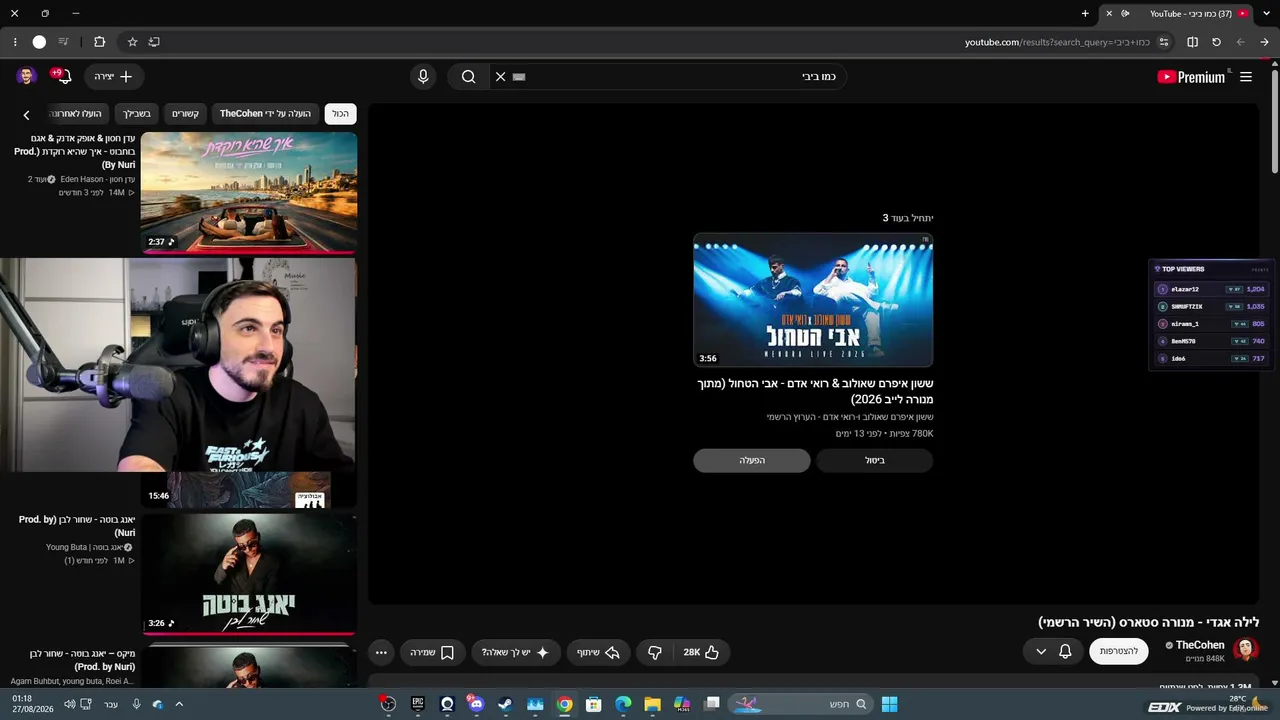Submit search with the magnifier button
1280x720 pixels.
pyautogui.click(x=468, y=77)
